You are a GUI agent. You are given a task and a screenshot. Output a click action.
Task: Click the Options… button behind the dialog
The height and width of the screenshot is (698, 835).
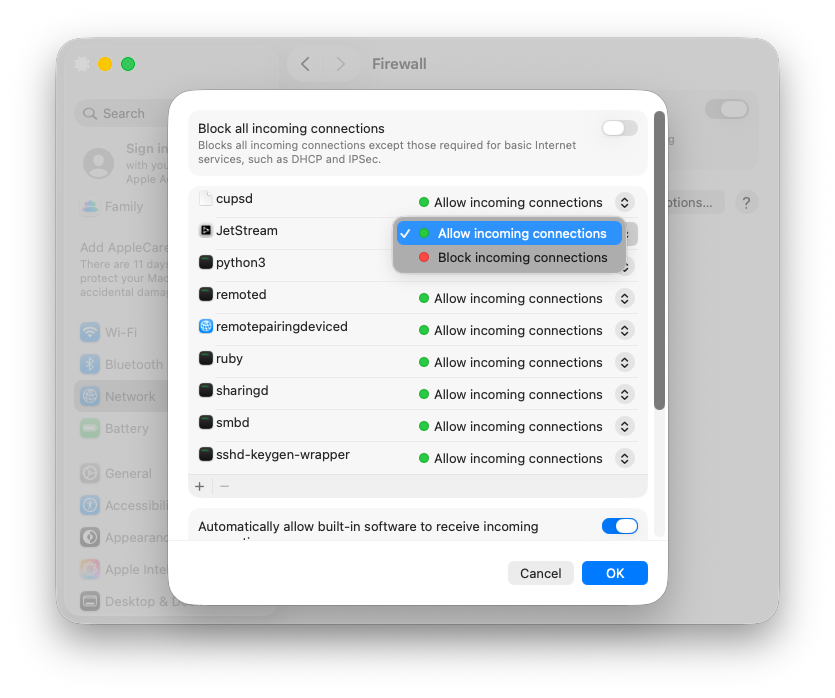695,202
